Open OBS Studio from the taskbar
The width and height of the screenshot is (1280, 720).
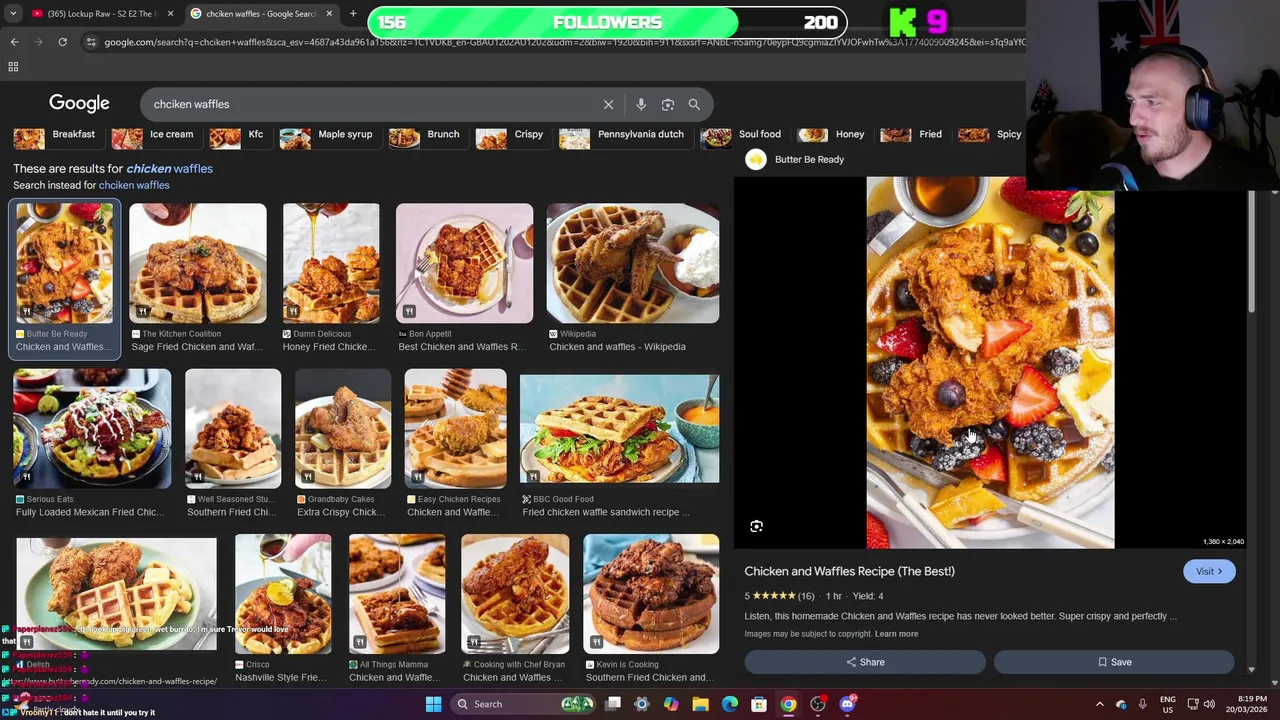point(818,704)
